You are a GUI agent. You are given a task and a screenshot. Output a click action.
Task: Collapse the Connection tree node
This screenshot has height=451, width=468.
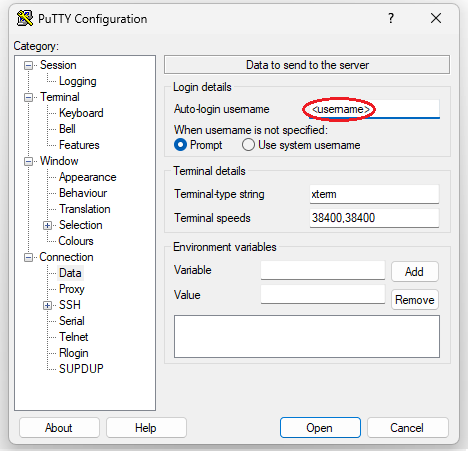[29, 257]
